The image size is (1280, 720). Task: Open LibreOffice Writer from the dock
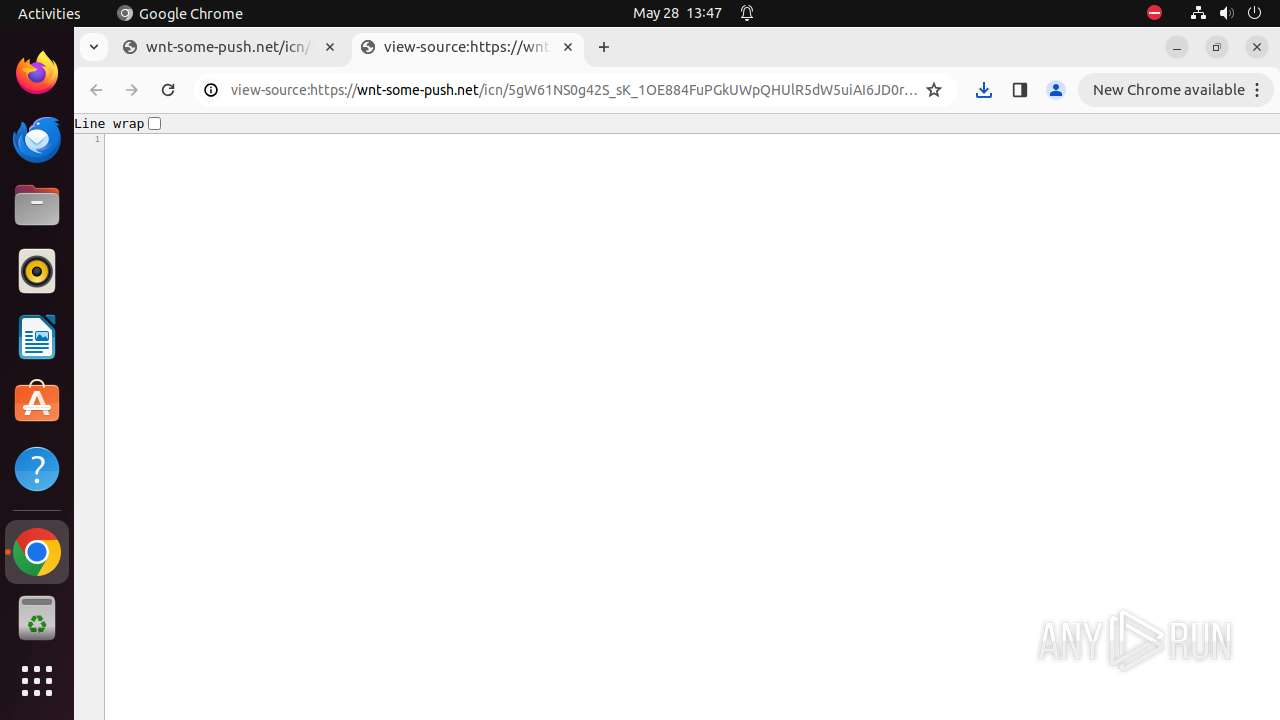[37, 337]
